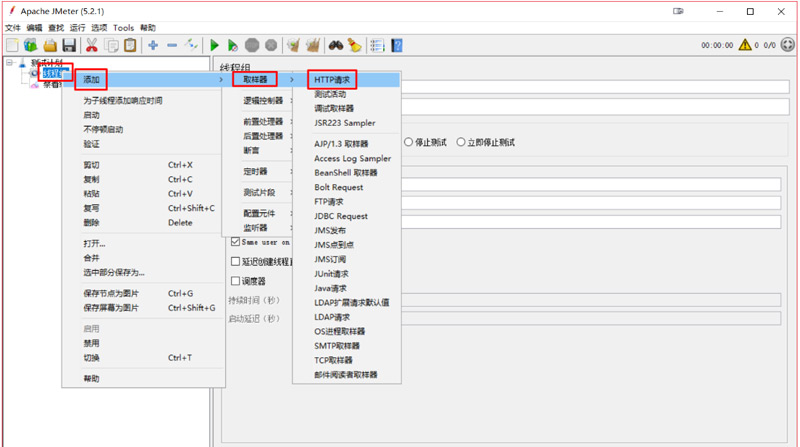
Task: Click the blue plus Expand All icon
Action: [153, 45]
